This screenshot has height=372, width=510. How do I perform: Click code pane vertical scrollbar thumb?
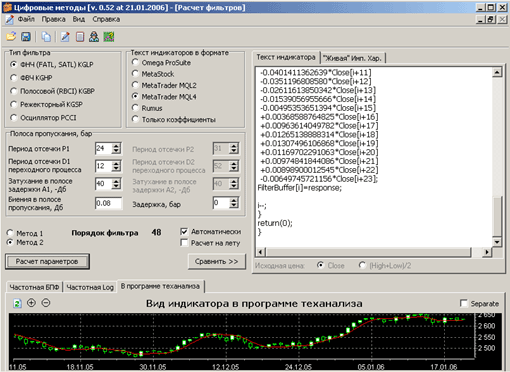point(497,217)
